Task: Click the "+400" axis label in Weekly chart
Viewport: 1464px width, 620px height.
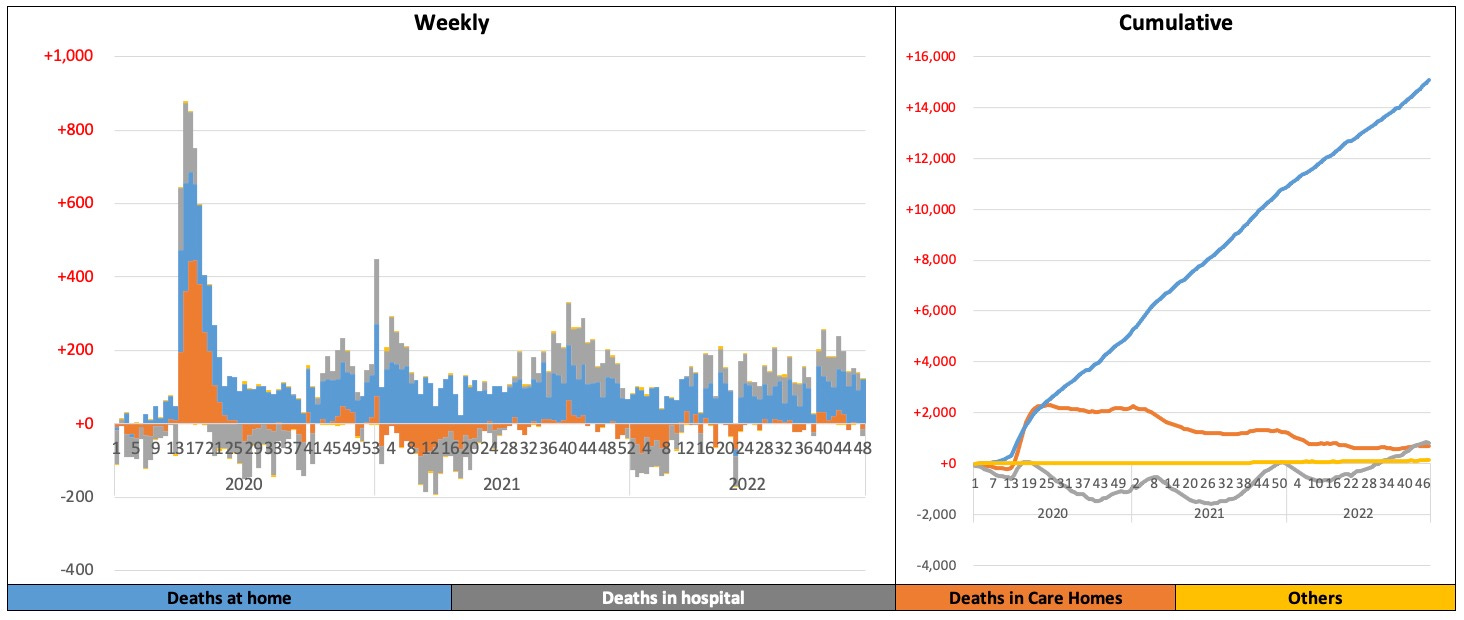Action: (75, 277)
